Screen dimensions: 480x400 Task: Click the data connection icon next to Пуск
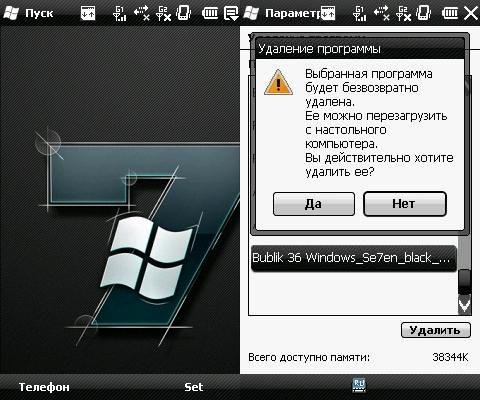[x=88, y=13]
